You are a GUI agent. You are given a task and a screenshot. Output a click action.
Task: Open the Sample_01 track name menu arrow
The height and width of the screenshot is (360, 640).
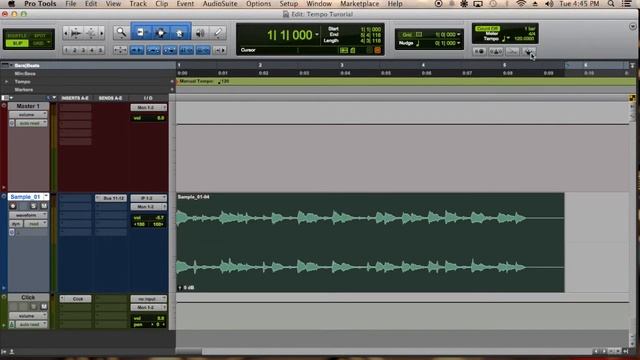tap(46, 197)
